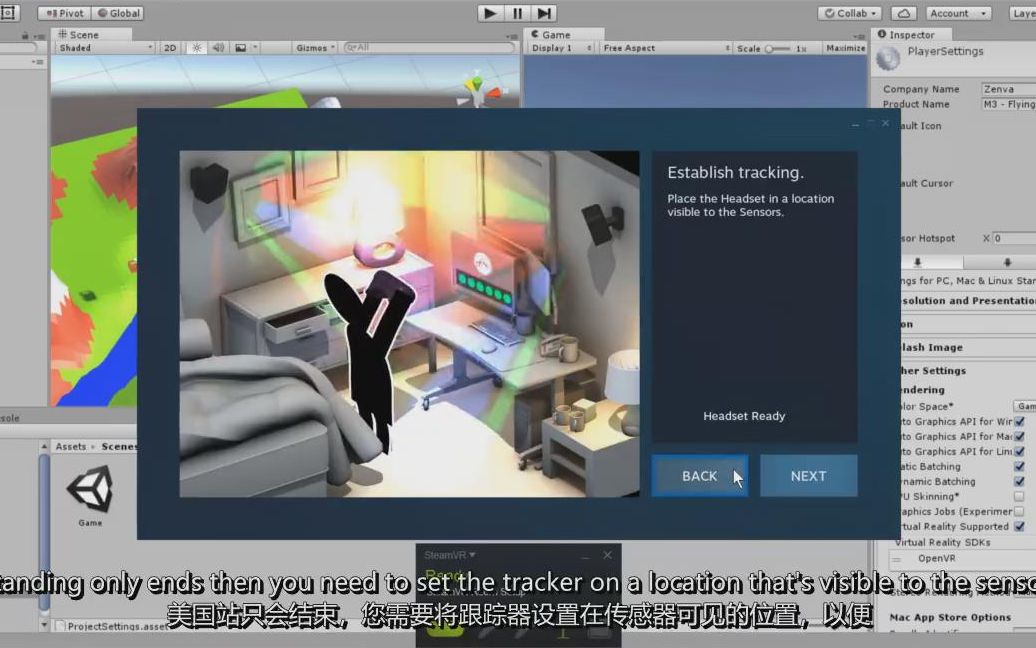Uncheck Virtual Reality Supported
This screenshot has height=648, width=1036.
tap(1020, 526)
